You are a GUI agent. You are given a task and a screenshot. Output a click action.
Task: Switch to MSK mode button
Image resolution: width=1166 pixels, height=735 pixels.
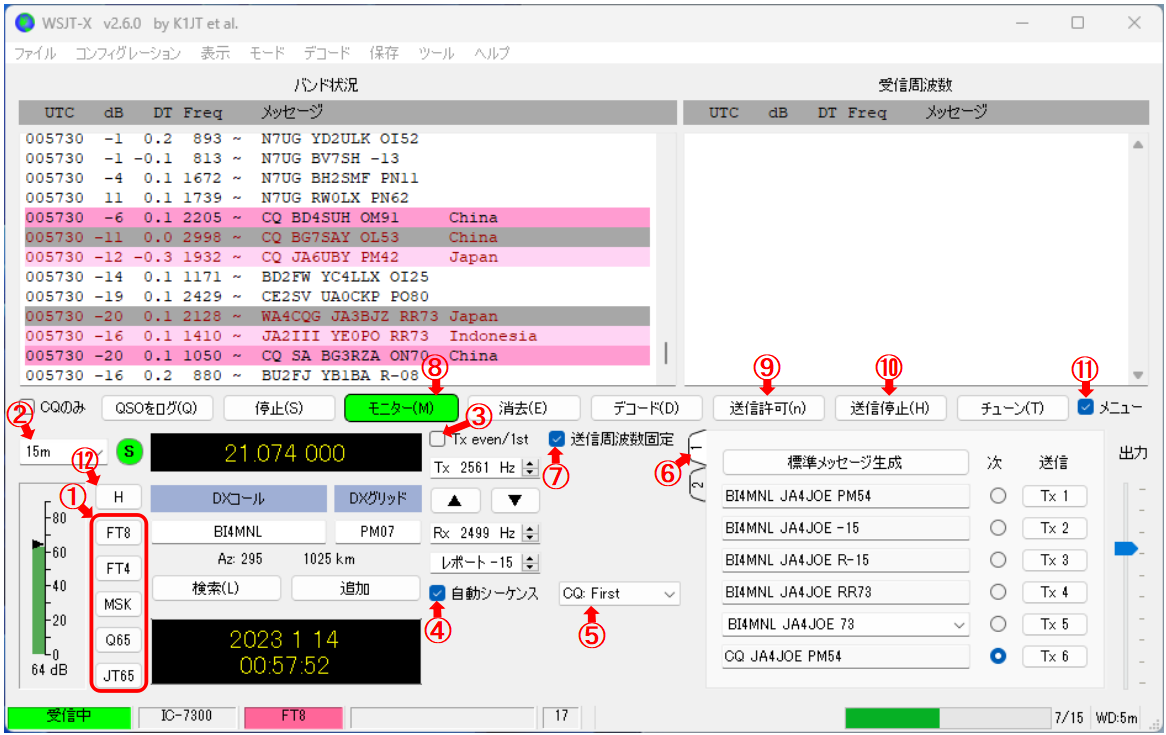(118, 604)
